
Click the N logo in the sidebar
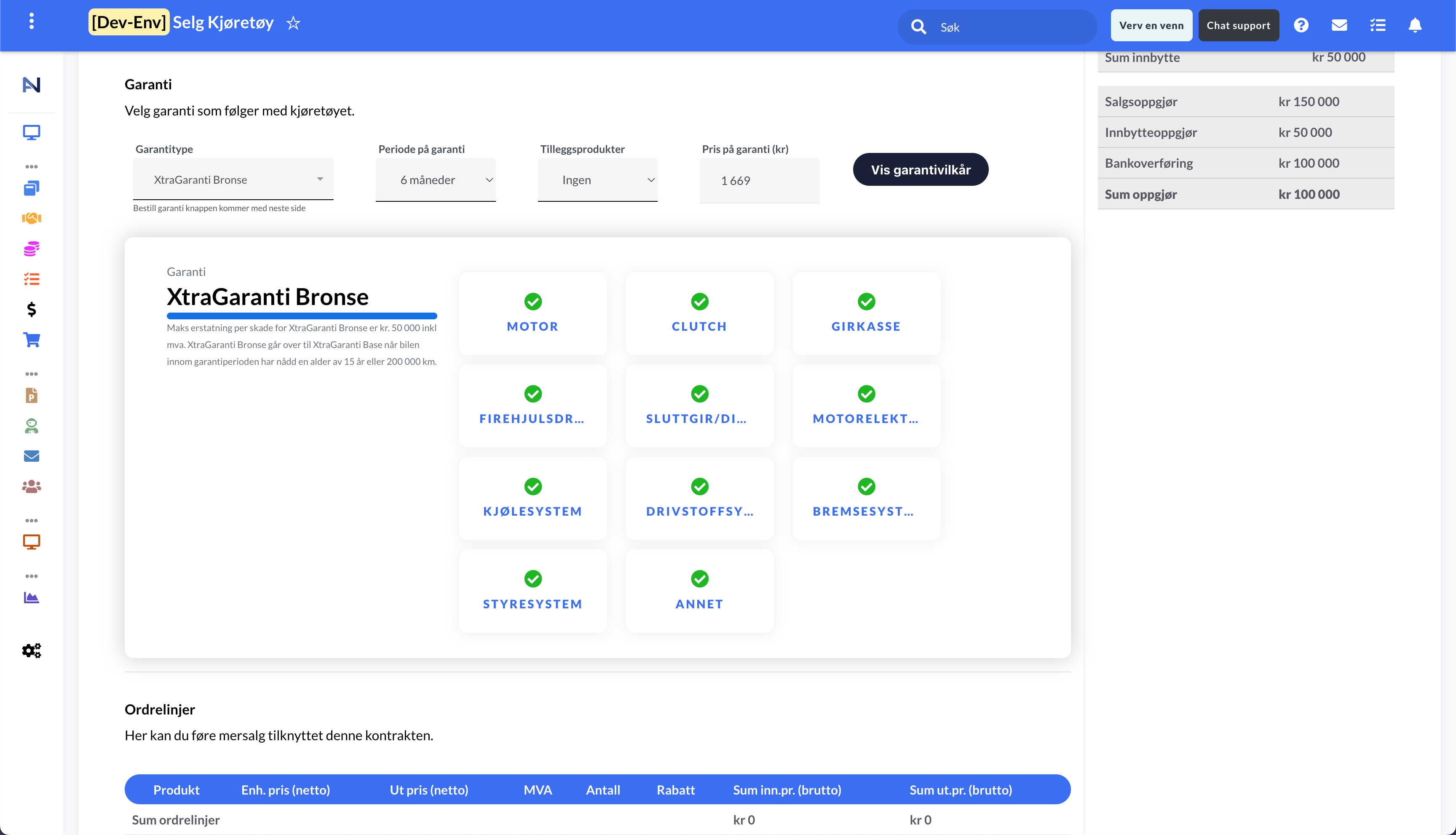[32, 85]
